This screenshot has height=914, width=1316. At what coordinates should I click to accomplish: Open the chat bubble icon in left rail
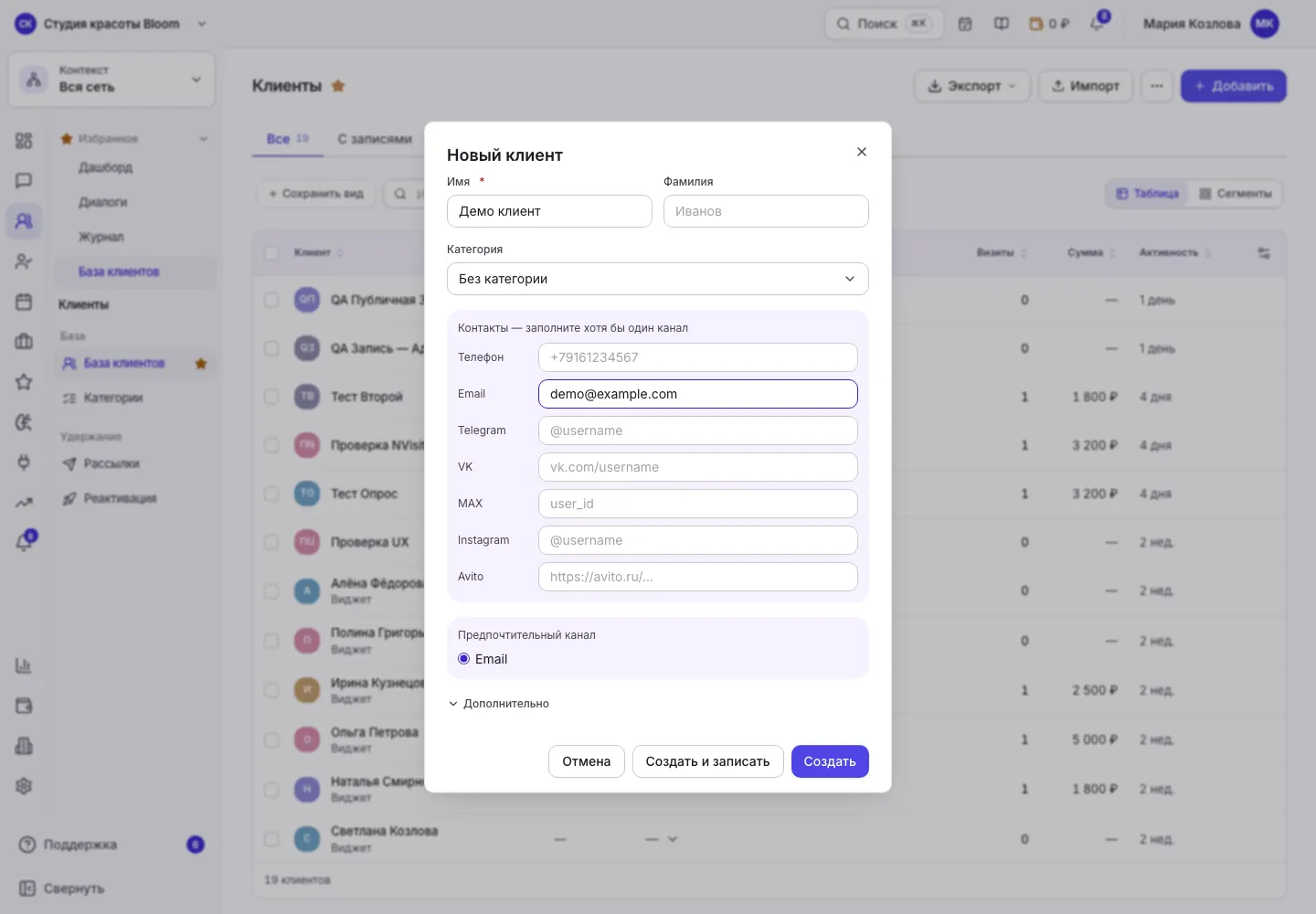tap(24, 180)
